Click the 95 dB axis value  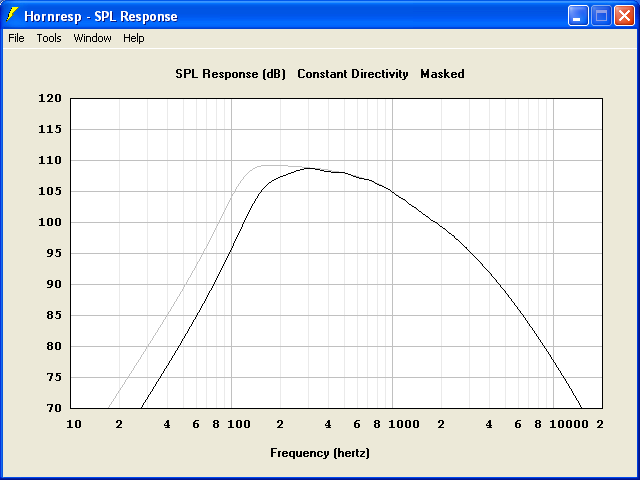tap(54, 253)
